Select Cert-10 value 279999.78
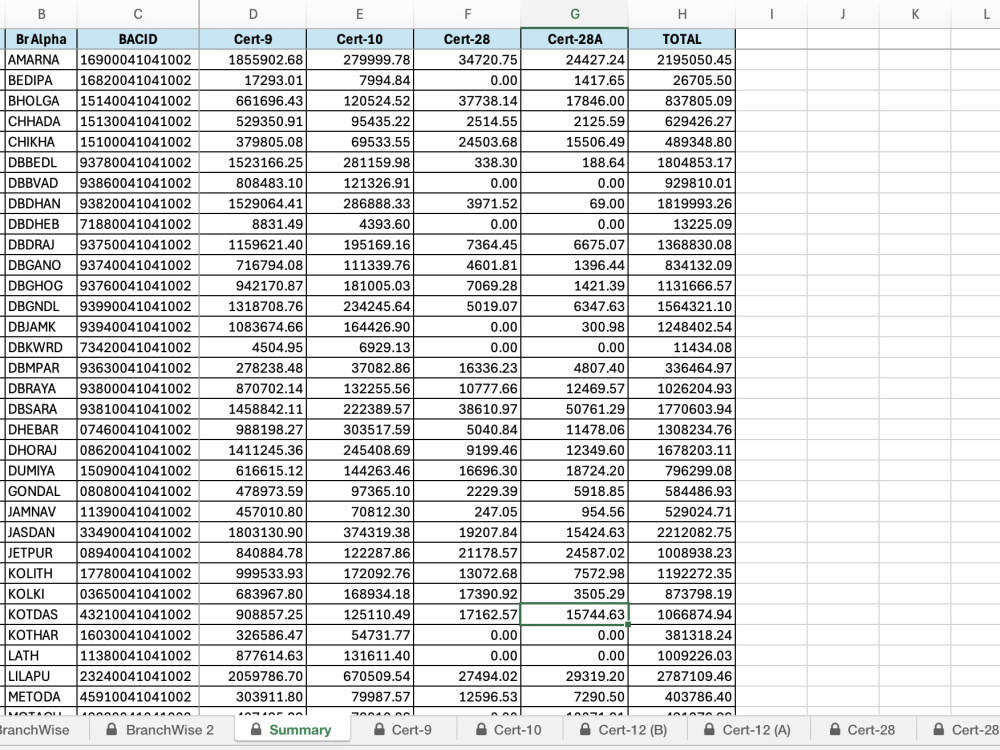This screenshot has height=750, width=1000. pos(360,60)
